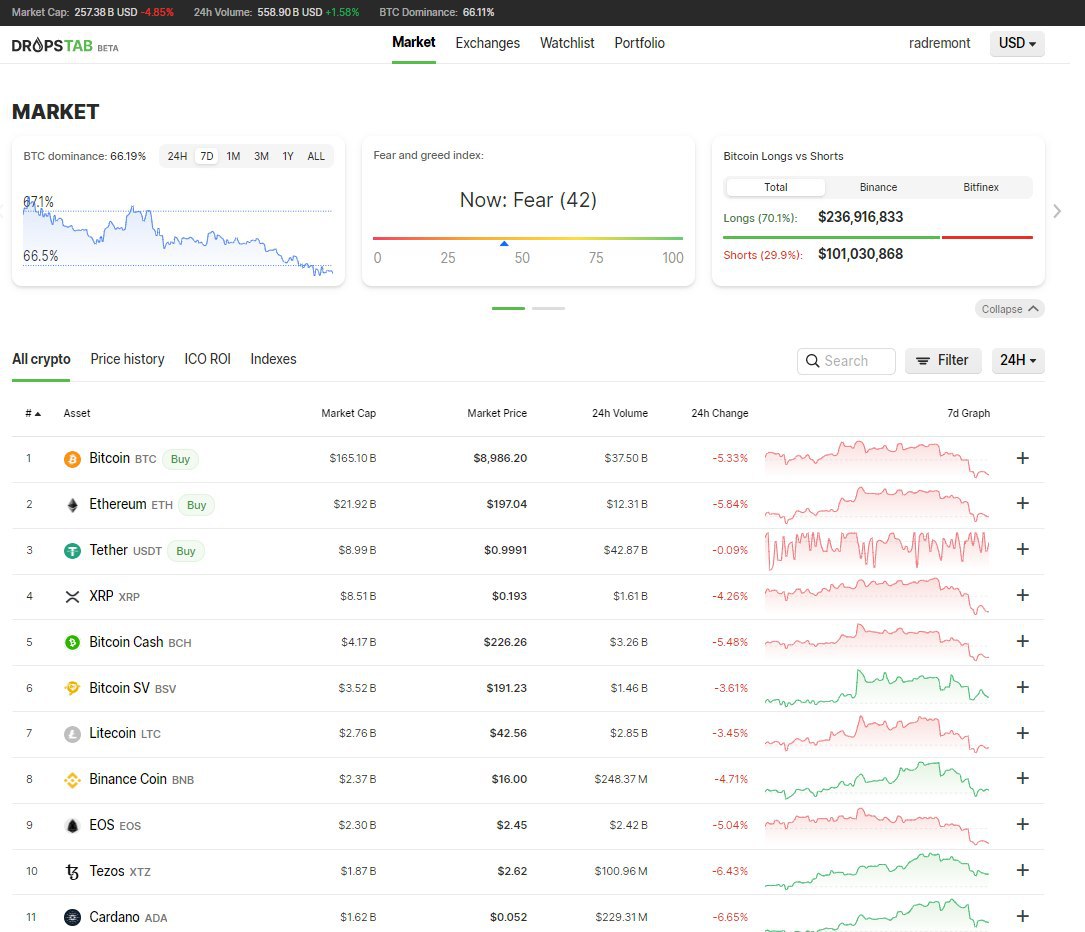Image resolution: width=1085 pixels, height=932 pixels.
Task: Click the Longs vs Shorts ratio bar
Action: (877, 237)
